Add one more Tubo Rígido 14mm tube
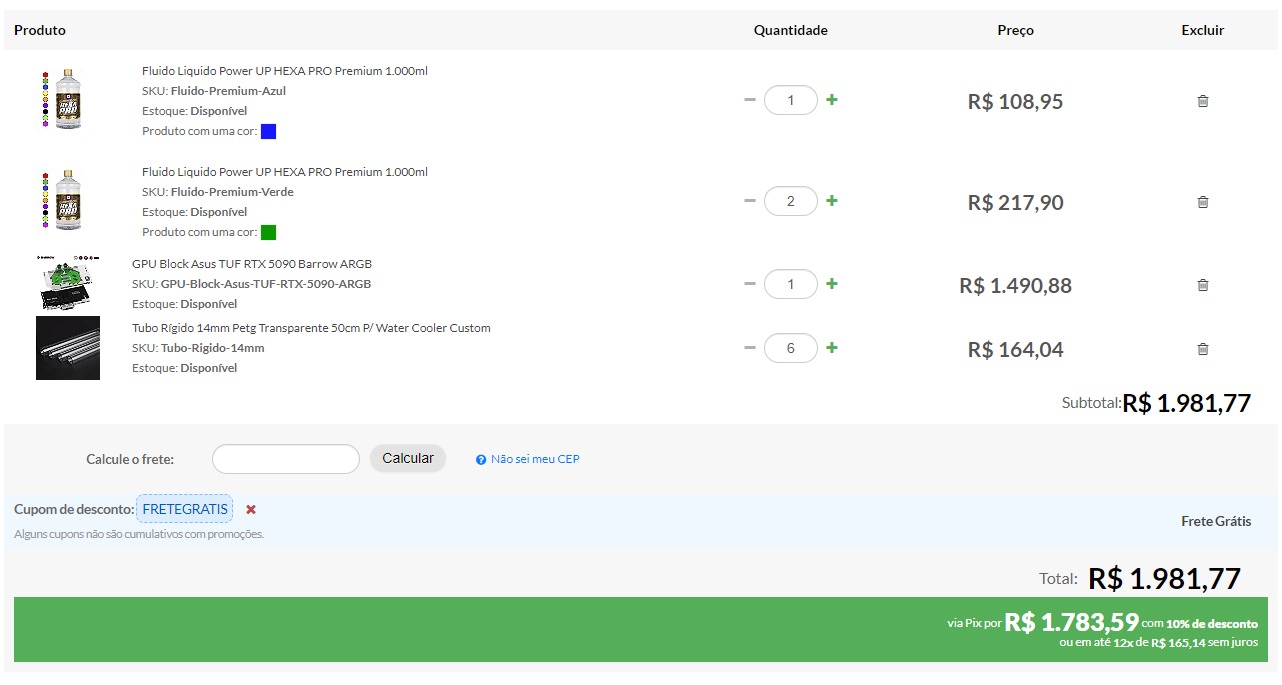 (832, 348)
